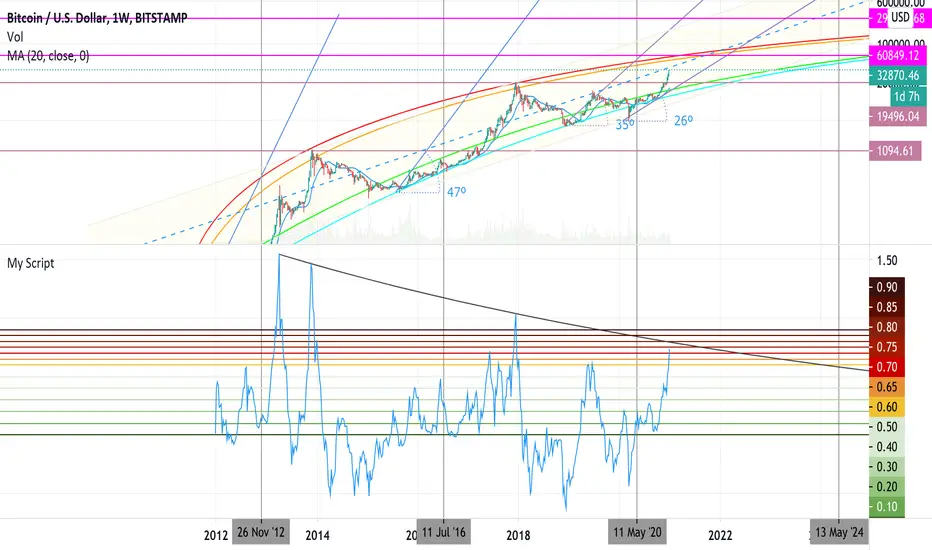The height and width of the screenshot is (550, 932).
Task: Click the 19496.04 price label
Action: tap(898, 117)
